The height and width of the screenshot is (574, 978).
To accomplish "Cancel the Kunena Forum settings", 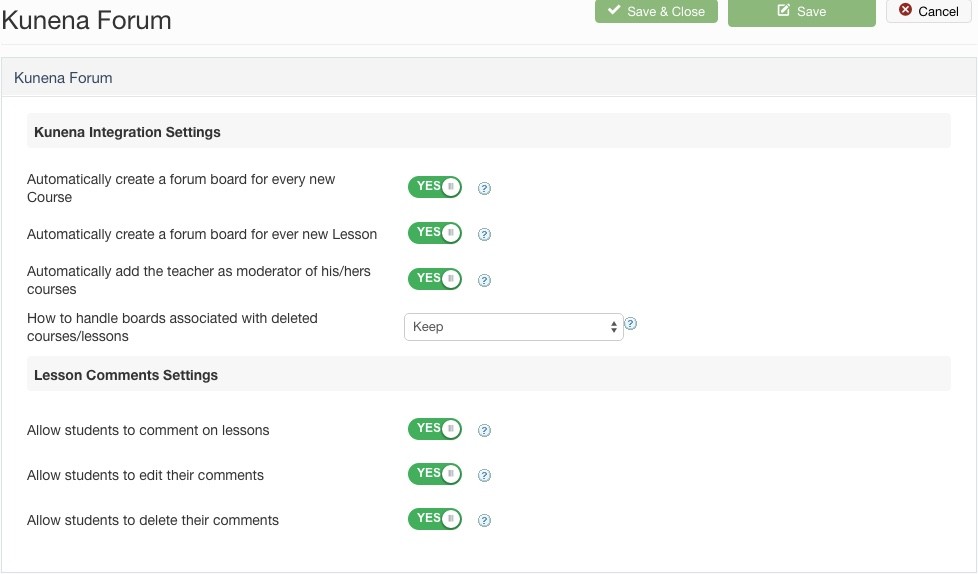I will [x=929, y=11].
